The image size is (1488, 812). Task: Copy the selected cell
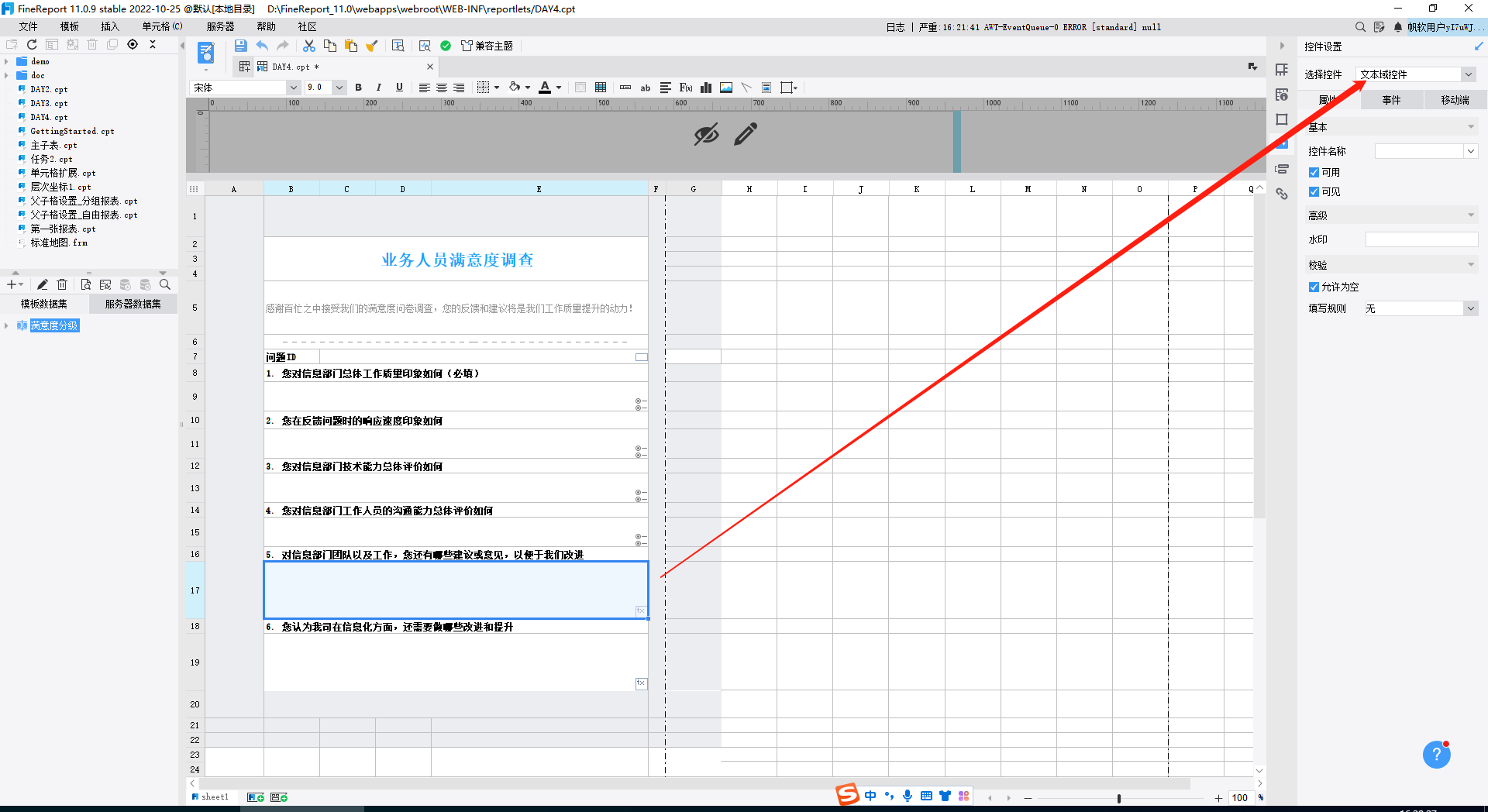330,46
